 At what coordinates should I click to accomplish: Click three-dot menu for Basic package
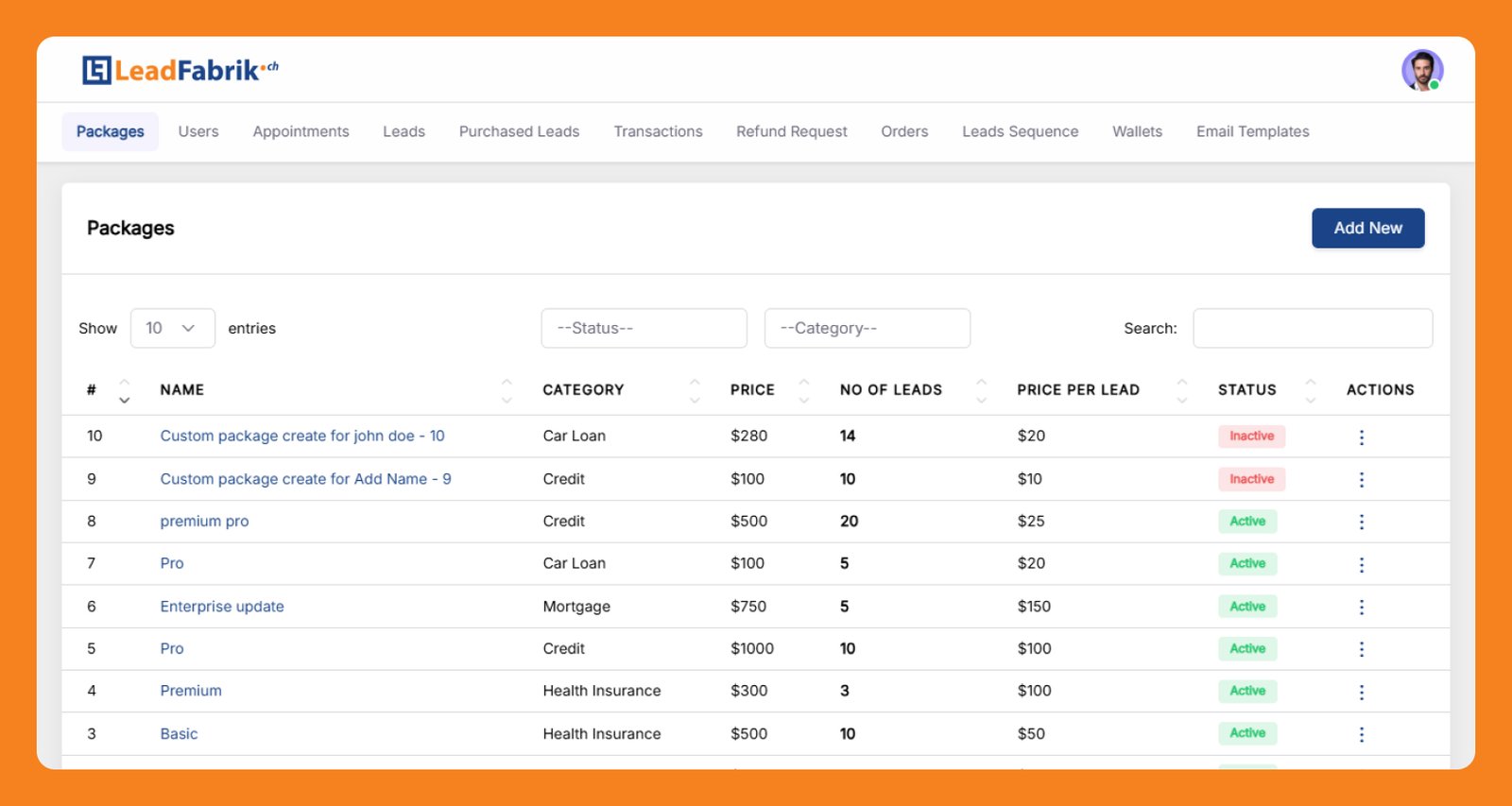coord(1361,734)
